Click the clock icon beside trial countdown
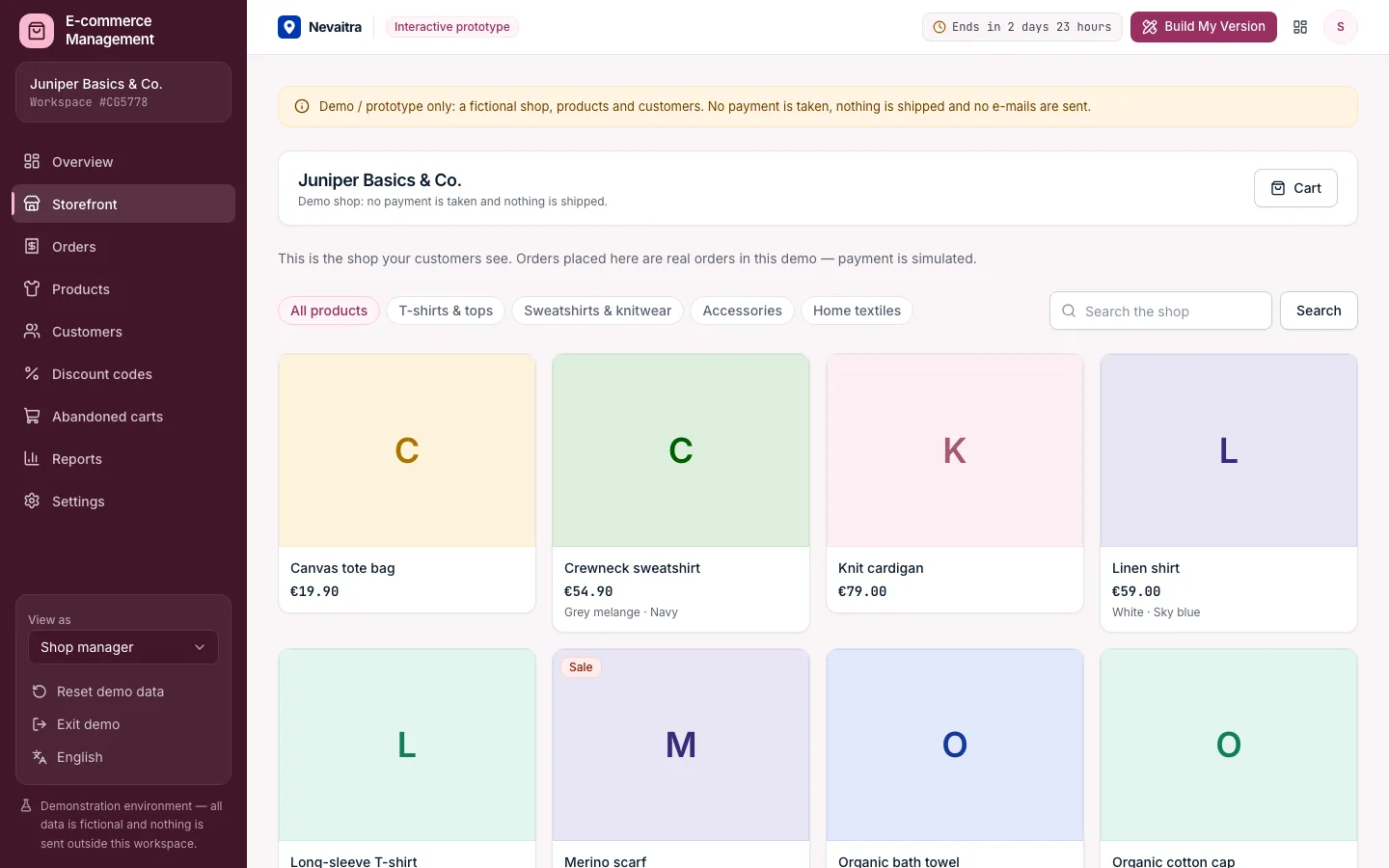Screen dimensions: 1389x868 [940, 27]
